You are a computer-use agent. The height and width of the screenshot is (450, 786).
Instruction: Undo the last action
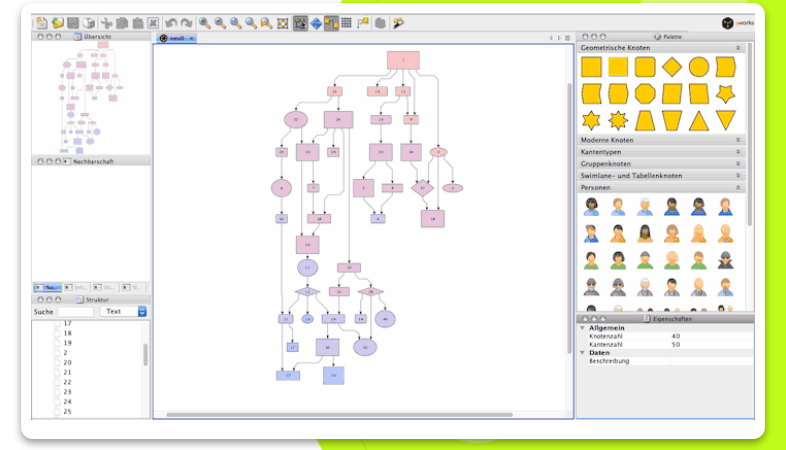(x=171, y=23)
